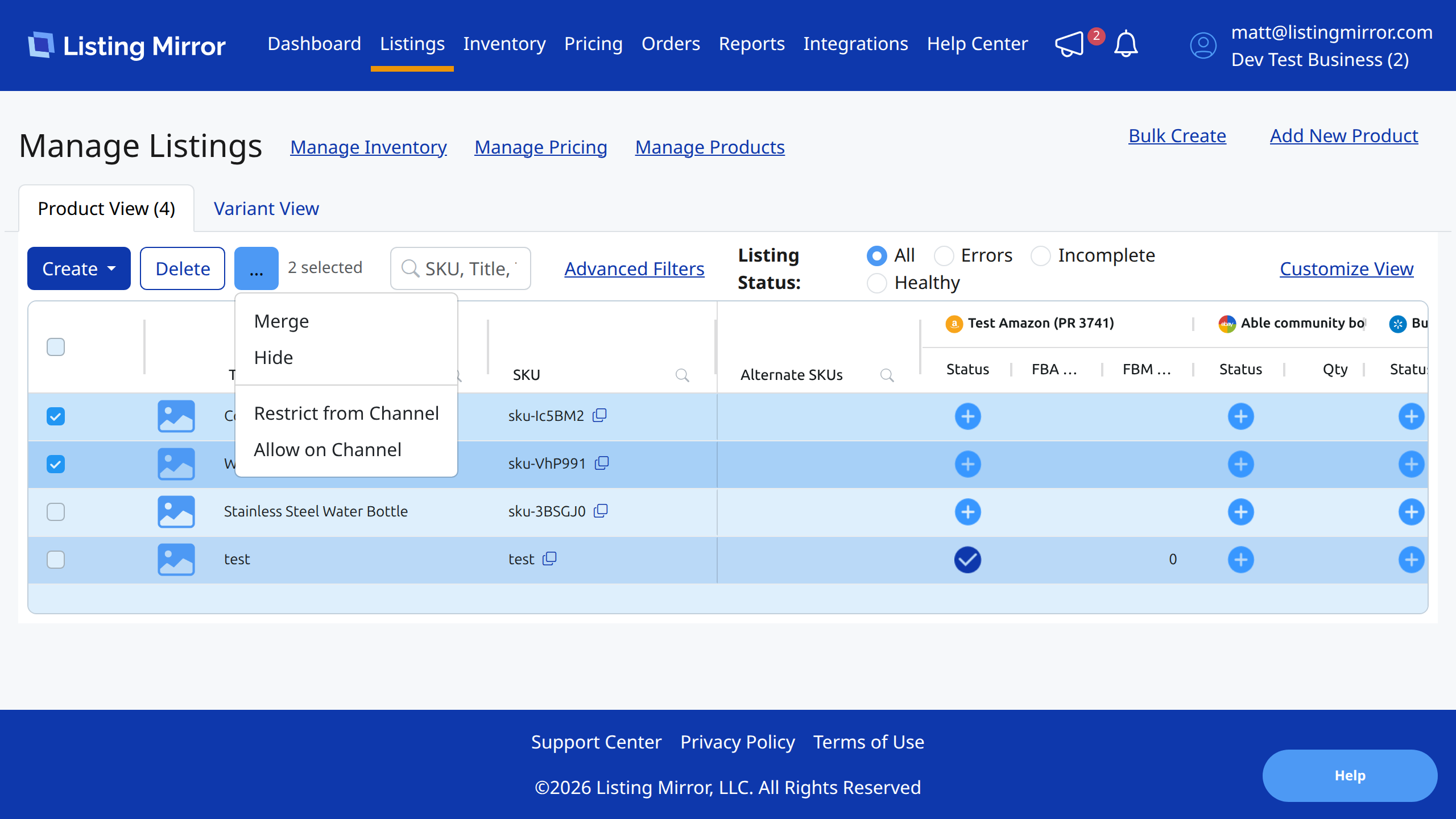Image resolution: width=1456 pixels, height=819 pixels.
Task: Select the Incomplete listing status radio
Action: 1040,256
